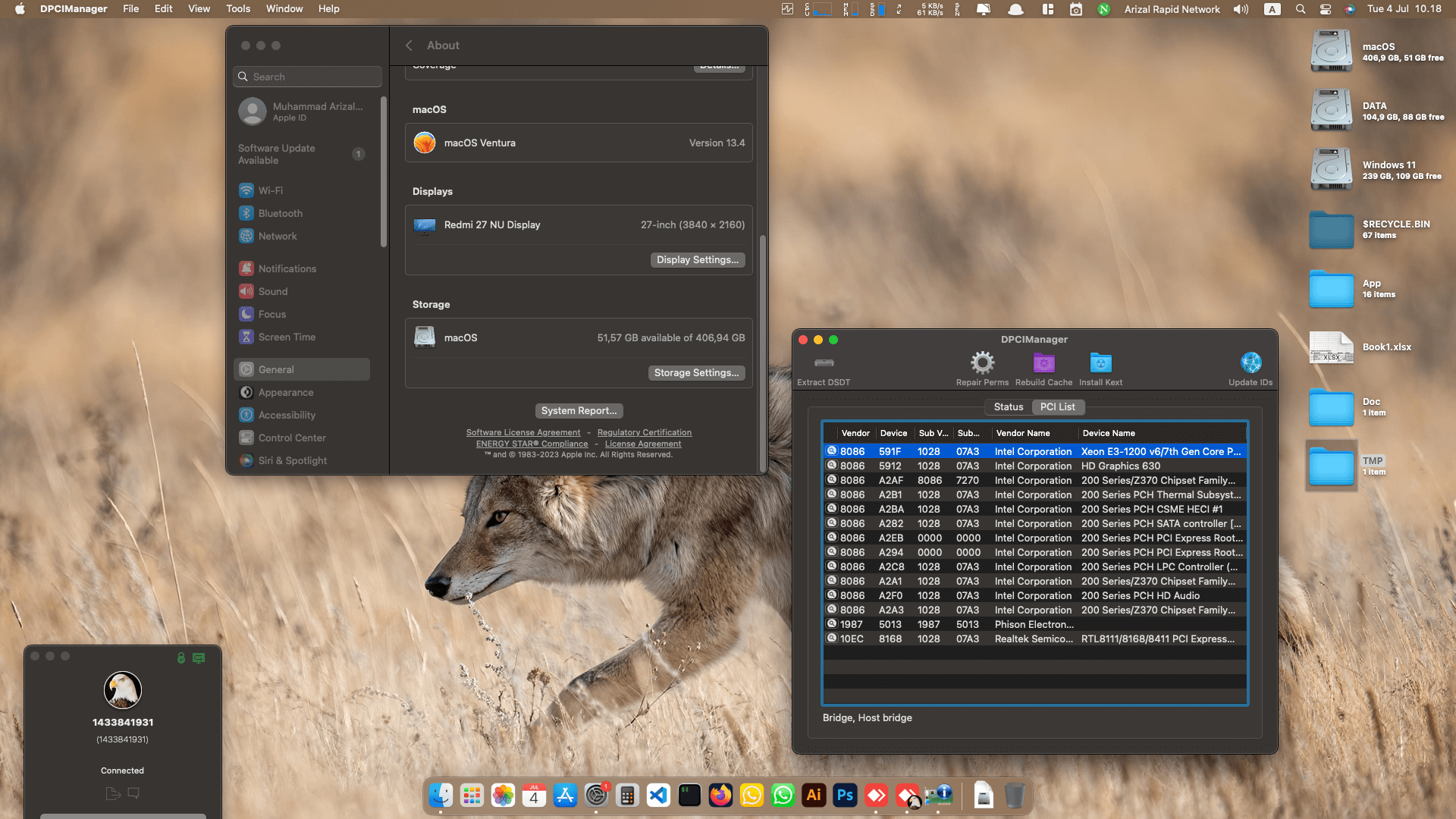Select the 200 Series PCH CSME HECI #1 row
This screenshot has width=1456, height=819.
tap(1035, 510)
